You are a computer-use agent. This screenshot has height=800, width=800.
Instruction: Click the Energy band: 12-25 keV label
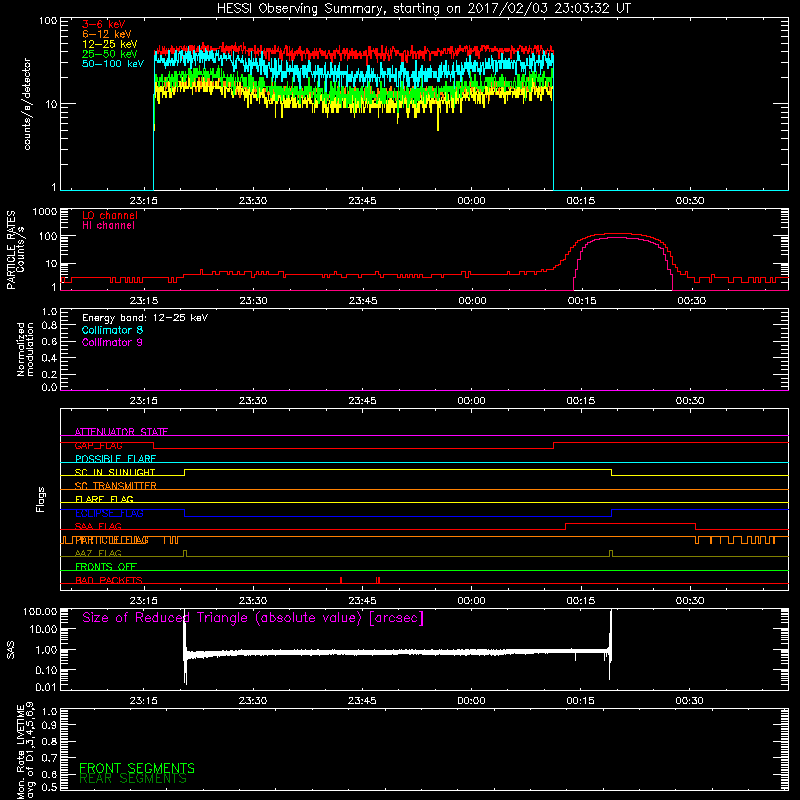(145, 318)
